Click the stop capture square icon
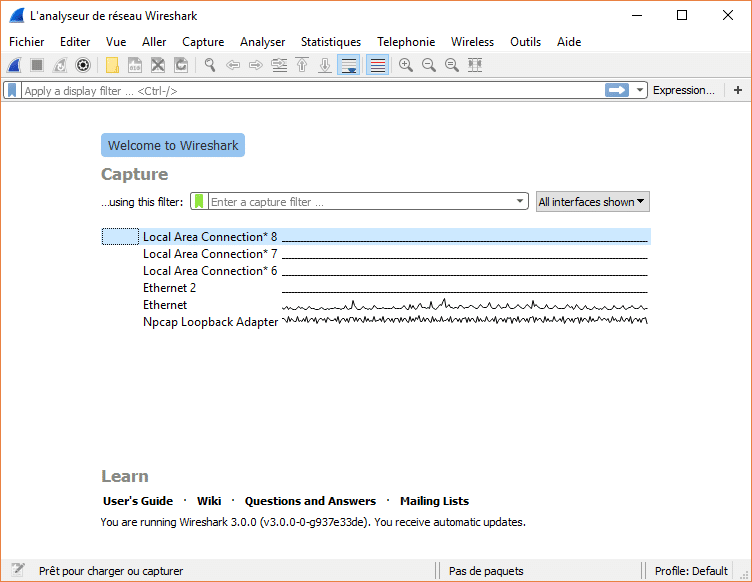Viewport: 752px width, 582px height. [x=37, y=65]
